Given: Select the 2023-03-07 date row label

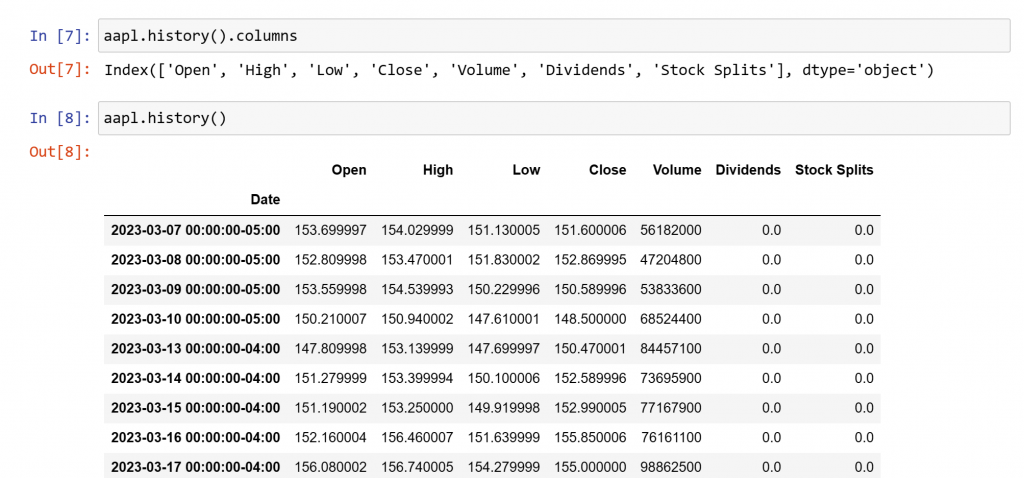Looking at the screenshot, I should click(x=195, y=230).
